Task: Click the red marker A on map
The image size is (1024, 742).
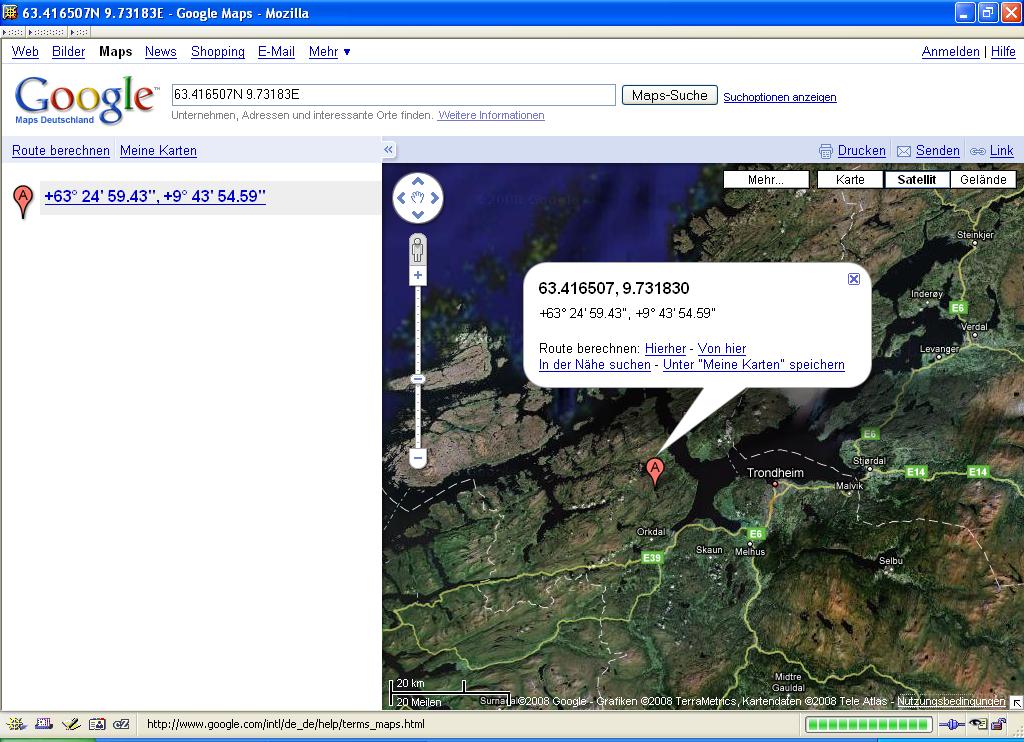Action: [654, 469]
